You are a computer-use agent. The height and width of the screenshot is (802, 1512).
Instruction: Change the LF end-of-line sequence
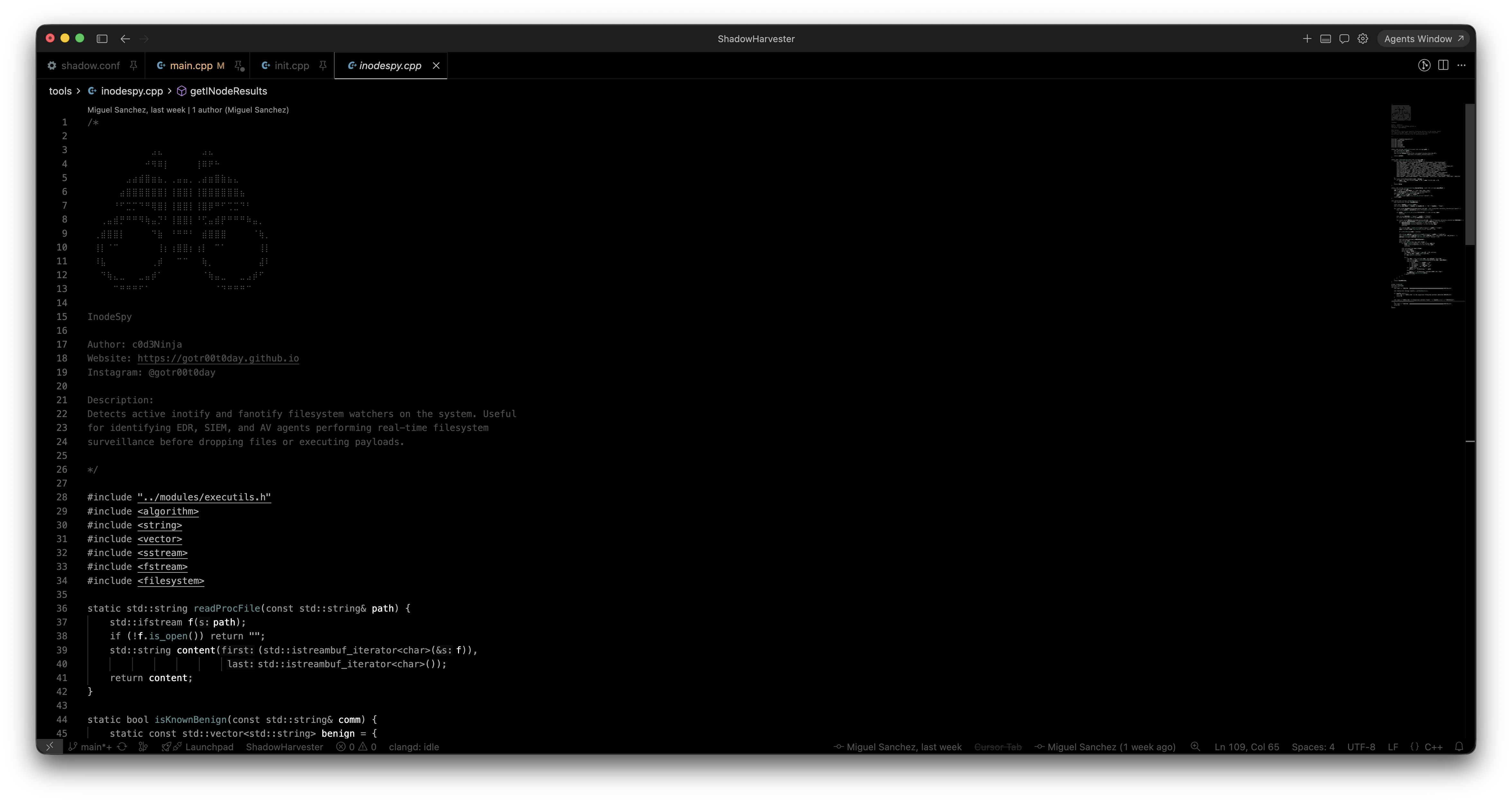point(1393,747)
